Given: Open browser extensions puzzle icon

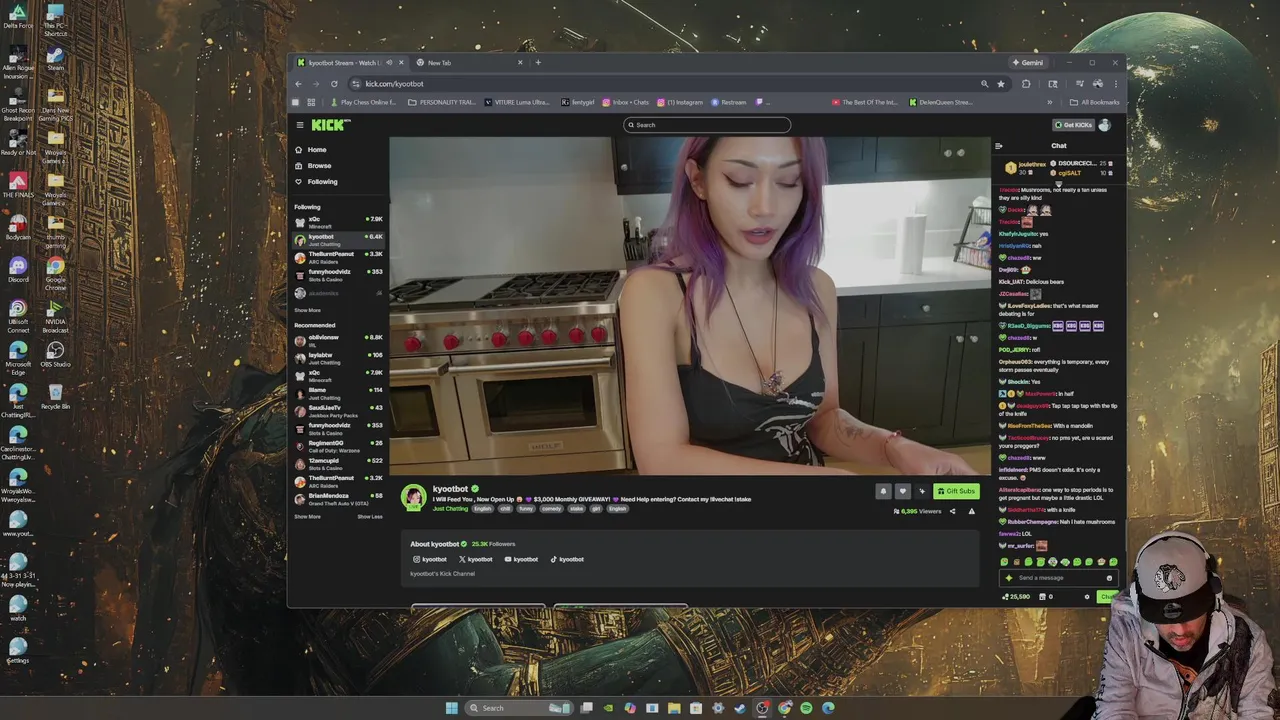Looking at the screenshot, I should (x=1026, y=84).
